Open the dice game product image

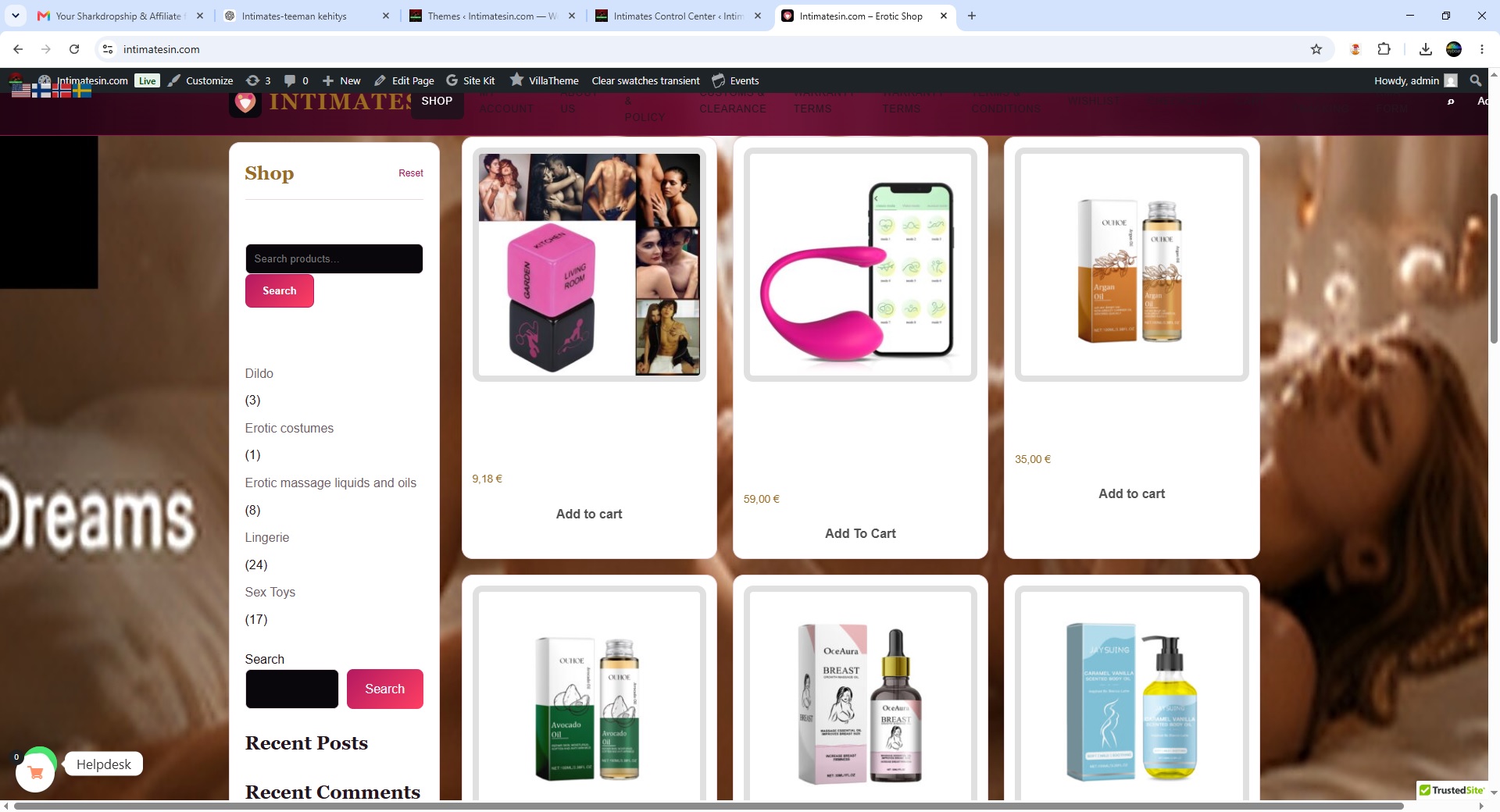pyautogui.click(x=589, y=265)
